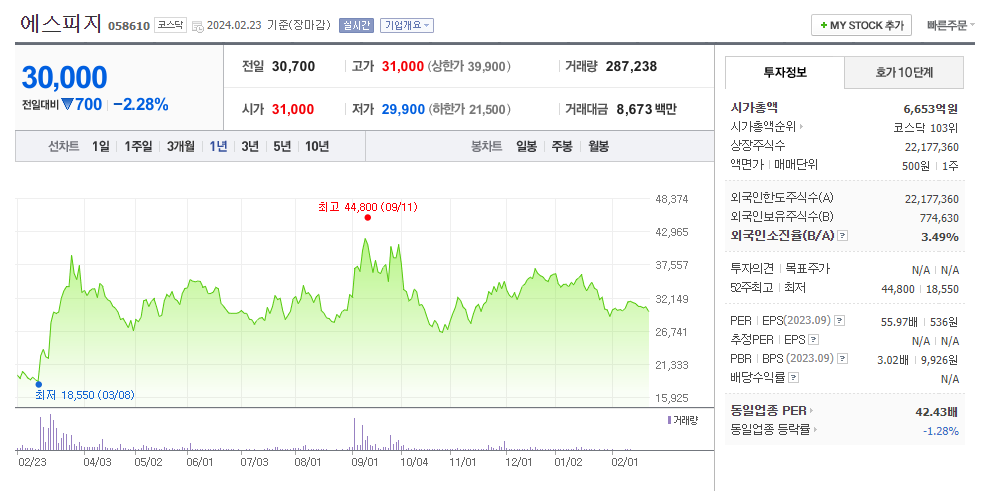Open help icon beside 배당수익률
This screenshot has height=491, width=987.
click(x=794, y=378)
